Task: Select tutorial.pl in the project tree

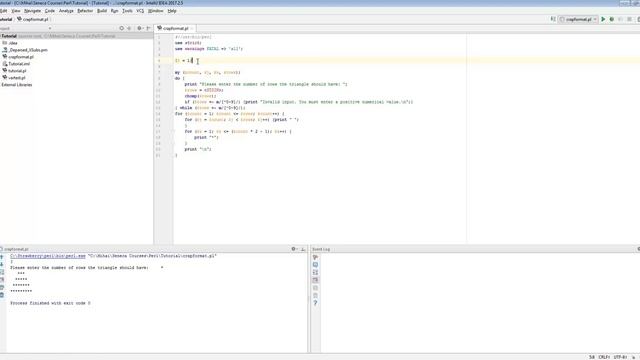Action: point(15,71)
